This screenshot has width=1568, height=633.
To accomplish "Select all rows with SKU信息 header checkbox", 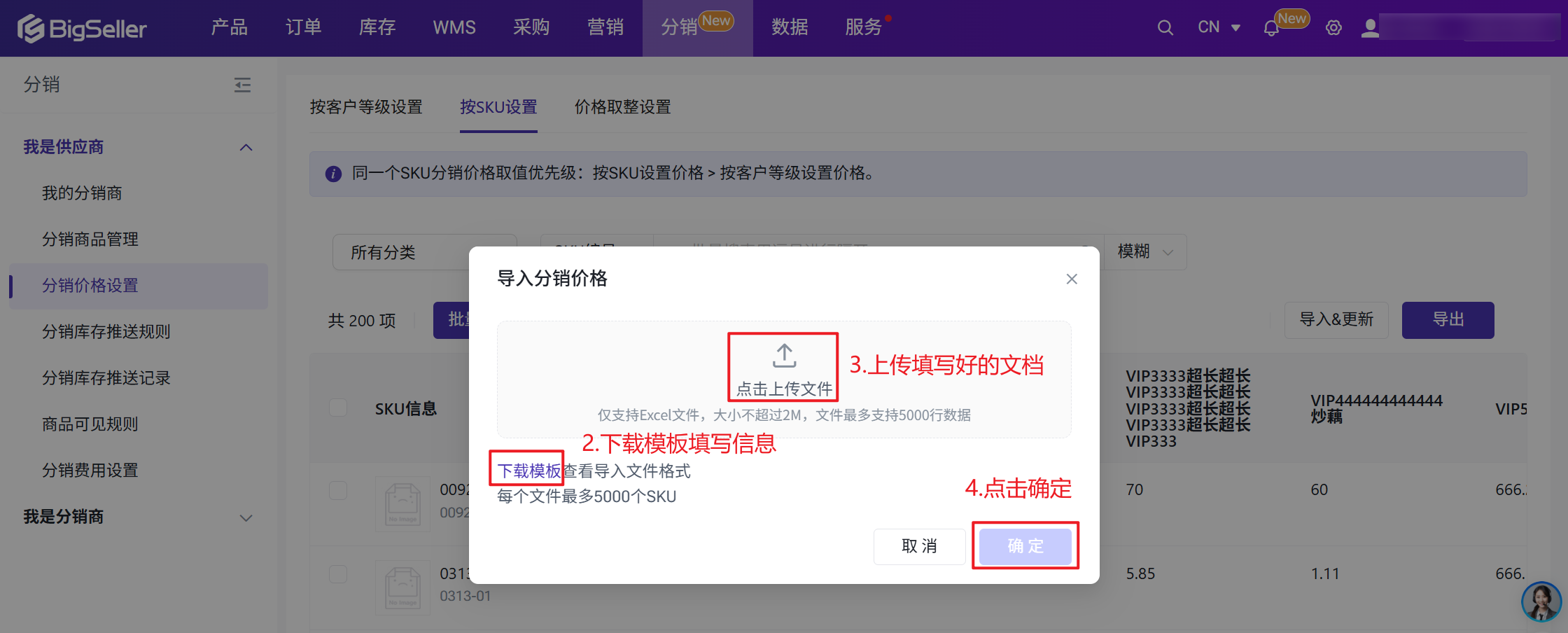I will click(x=338, y=408).
